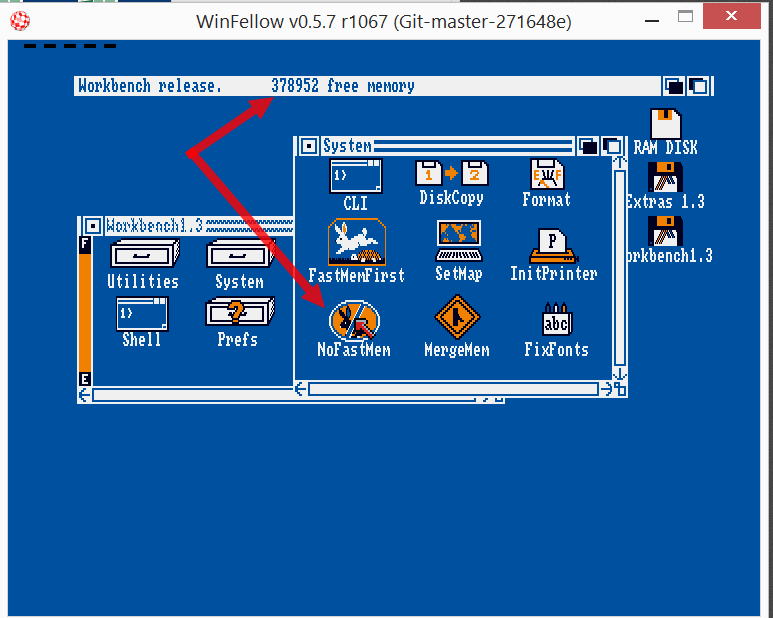Viewport: 773px width, 618px height.
Task: Click Workbench1.3 window left scroll arrow
Action: (85, 395)
